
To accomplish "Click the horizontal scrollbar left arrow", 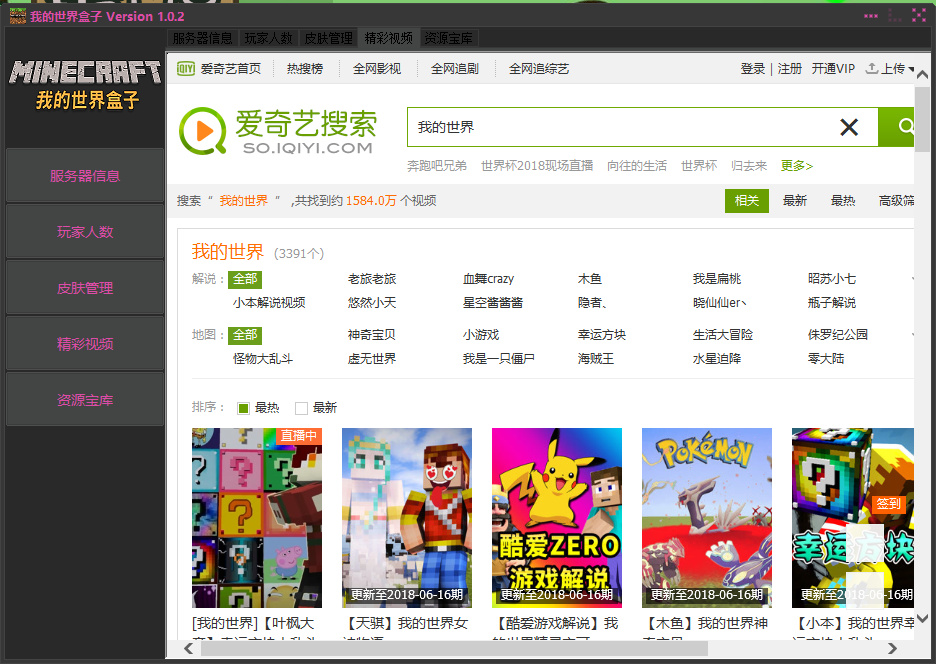I will (x=189, y=648).
